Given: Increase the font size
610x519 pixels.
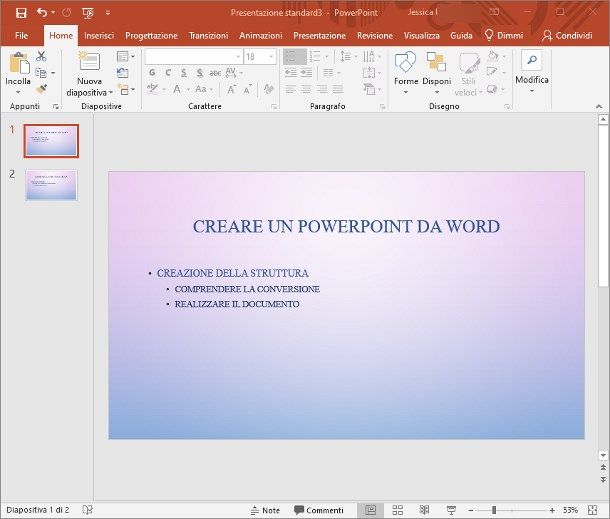Looking at the screenshot, I should pos(231,89).
